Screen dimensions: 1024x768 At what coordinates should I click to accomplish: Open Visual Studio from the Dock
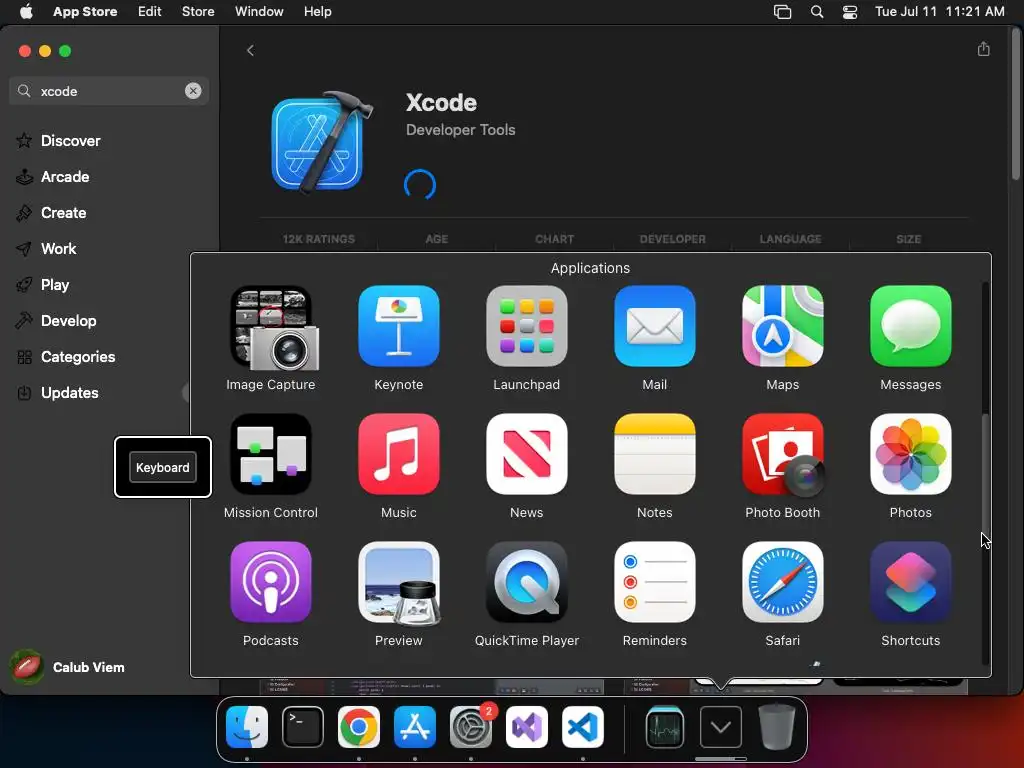click(x=527, y=727)
